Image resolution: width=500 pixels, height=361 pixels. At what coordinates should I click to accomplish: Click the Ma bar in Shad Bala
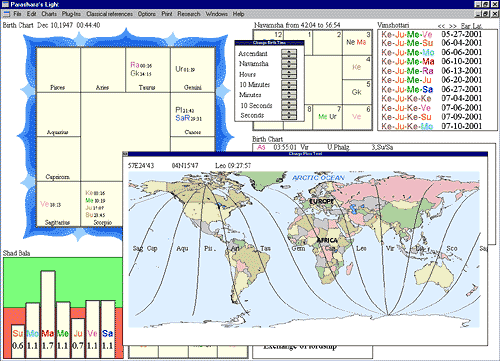tap(48, 315)
